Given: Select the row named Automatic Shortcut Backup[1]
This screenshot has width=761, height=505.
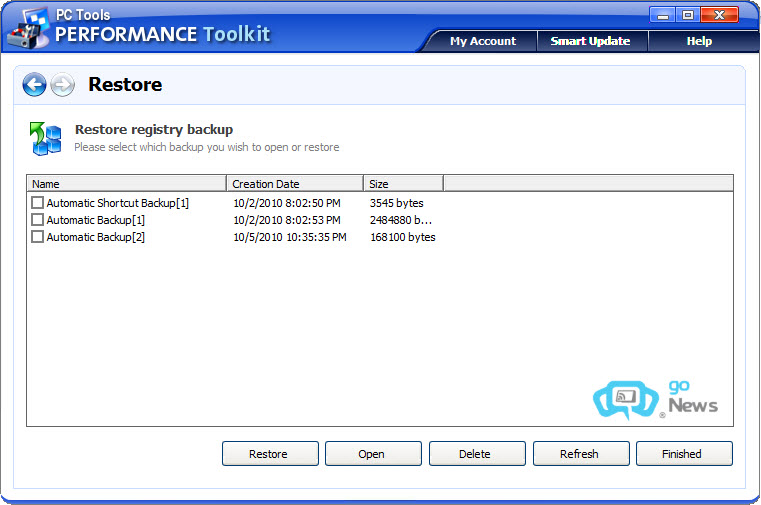Looking at the screenshot, I should [117, 203].
